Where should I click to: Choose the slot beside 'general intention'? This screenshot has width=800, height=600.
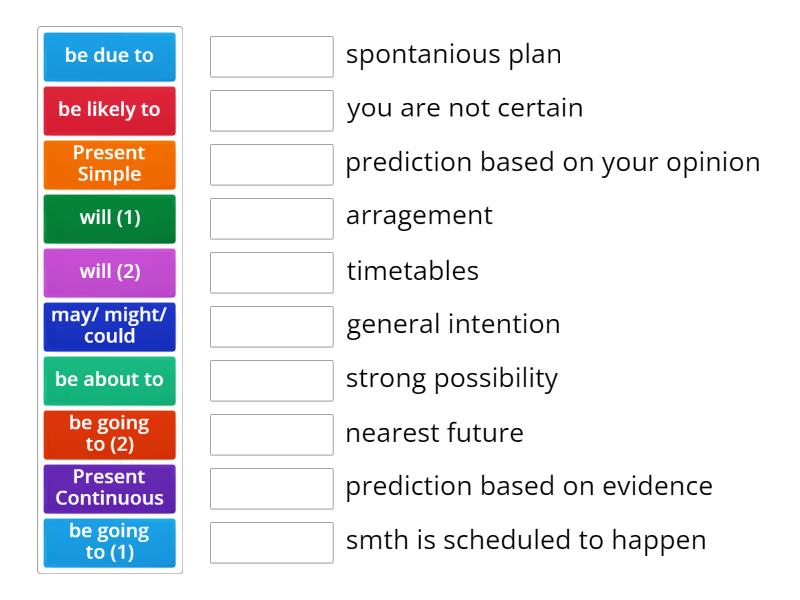[271, 326]
